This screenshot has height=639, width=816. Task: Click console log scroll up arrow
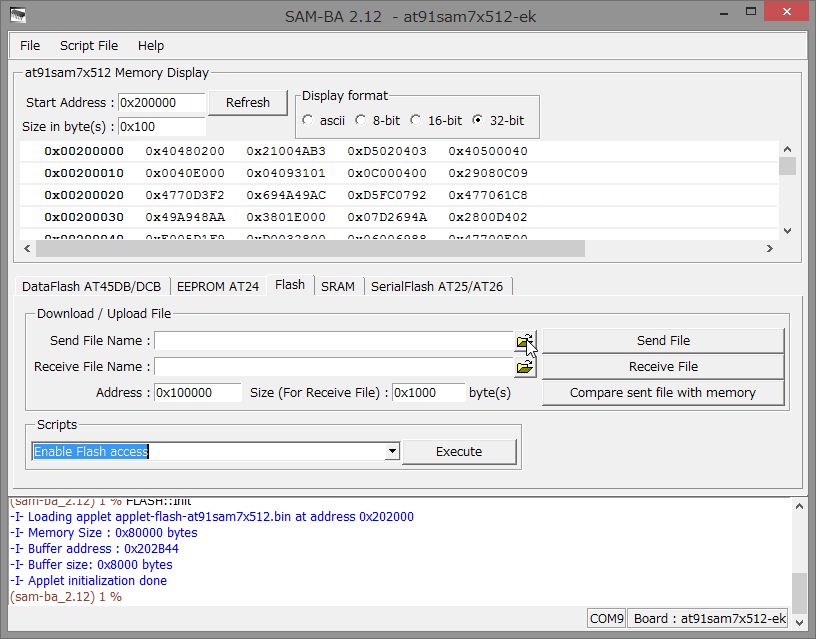pos(799,506)
